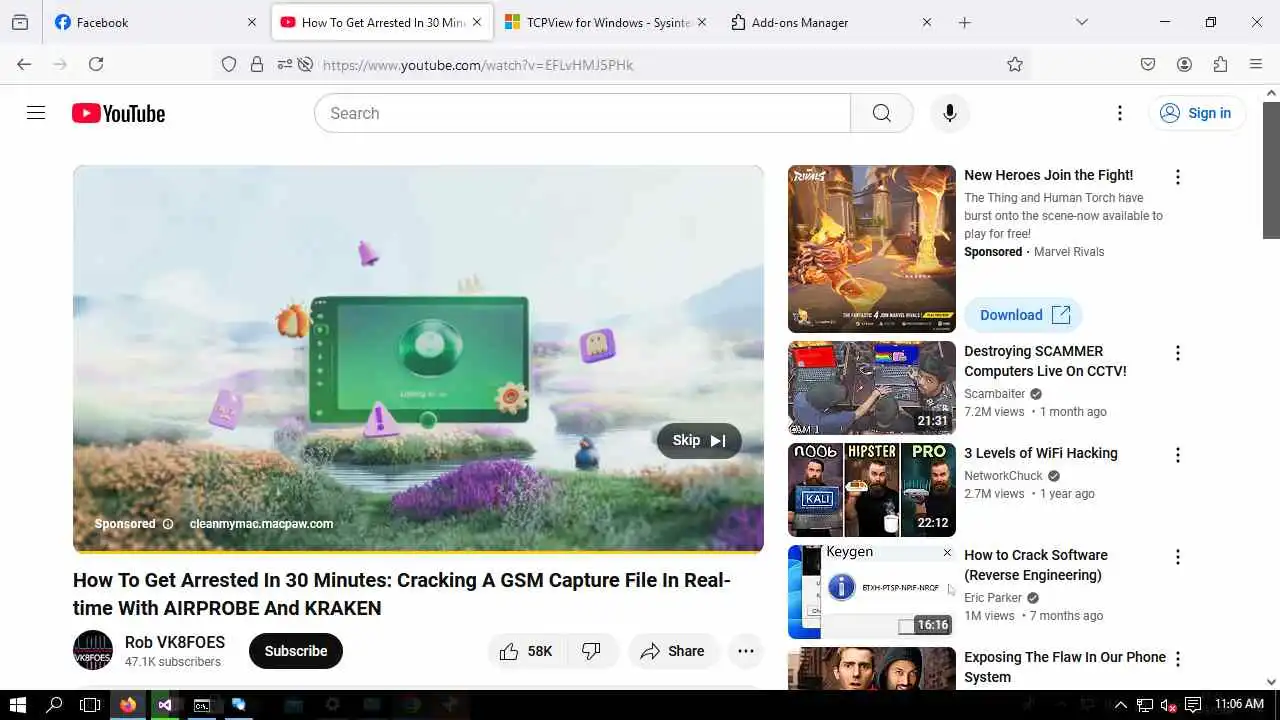Screen dimensions: 1280x720
Task: Open options for How to Crack Software video
Action: tap(1177, 557)
